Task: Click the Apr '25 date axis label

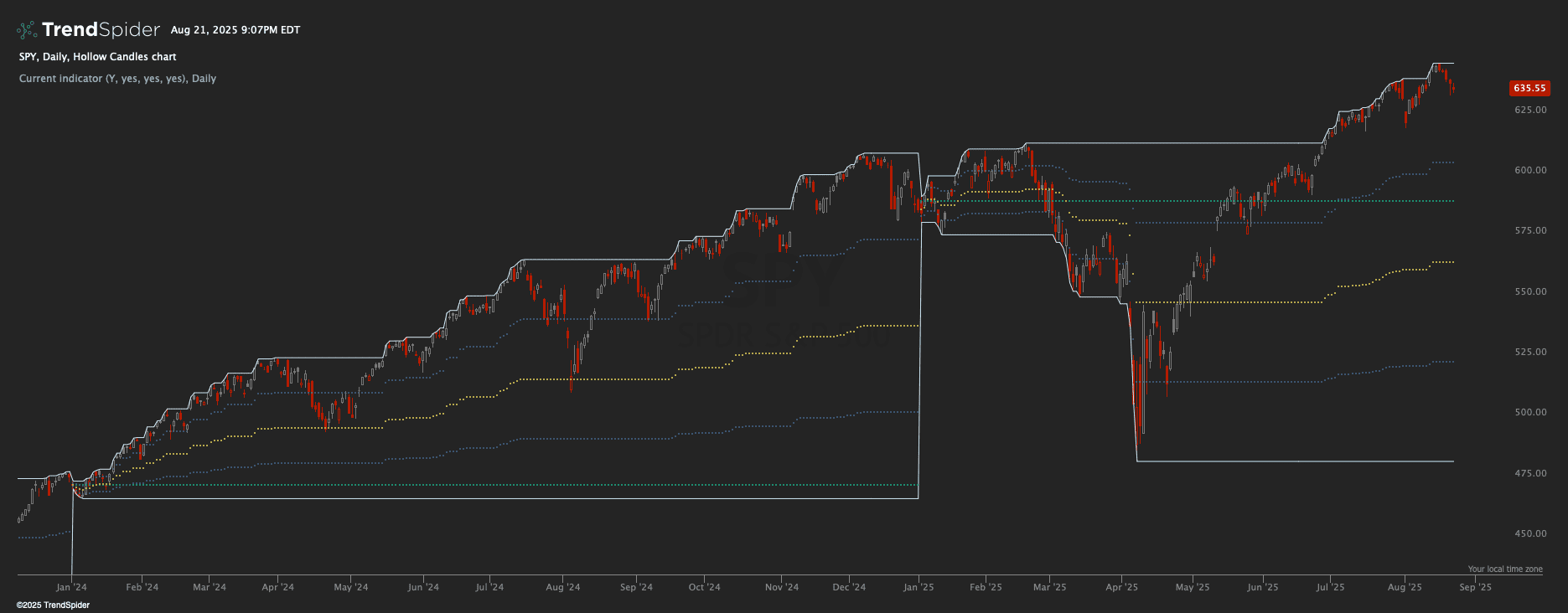Action: point(1122,587)
